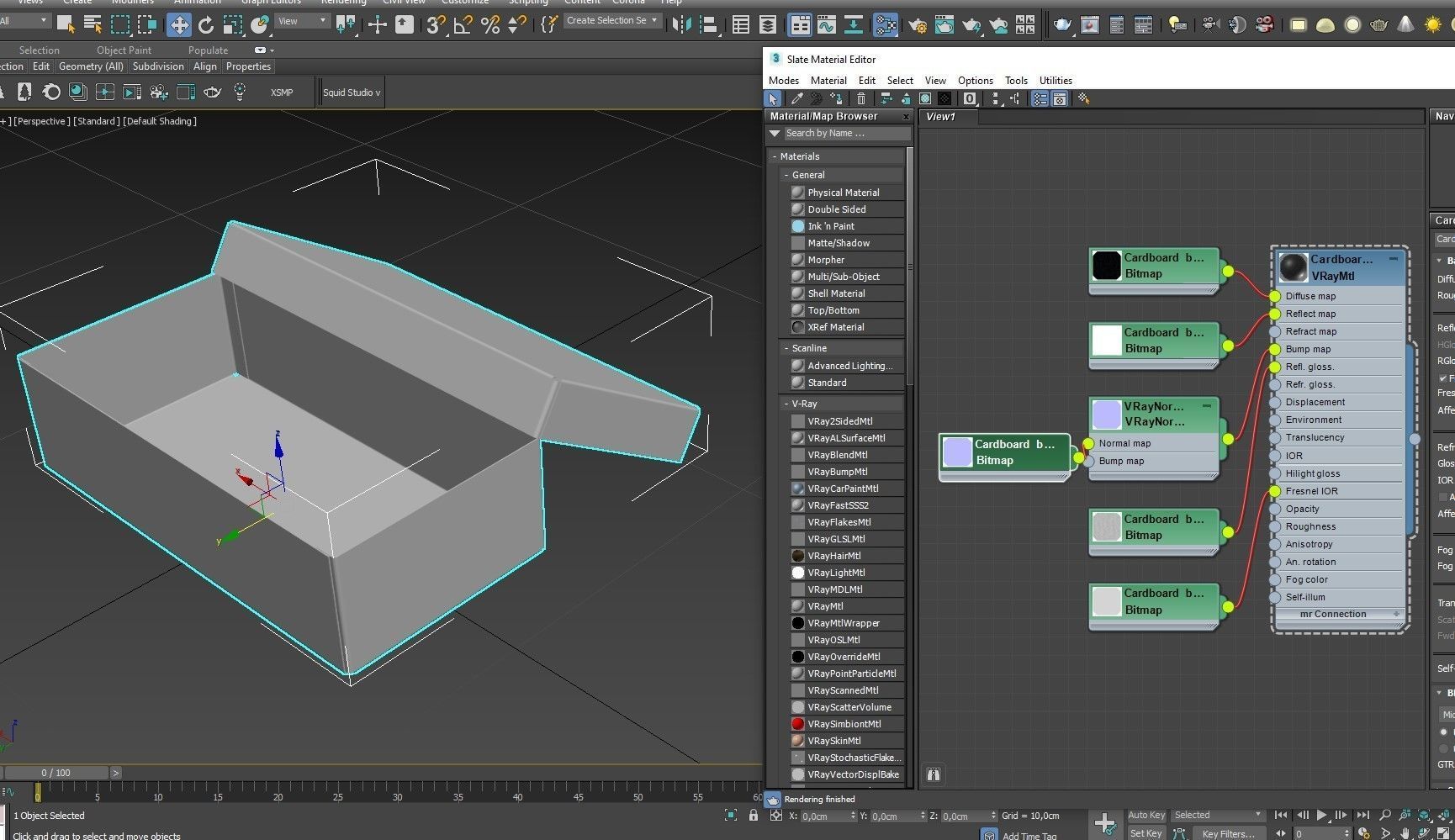Open the Tools menu in Slate editor
Screen dimensions: 1455x840
coord(1016,81)
